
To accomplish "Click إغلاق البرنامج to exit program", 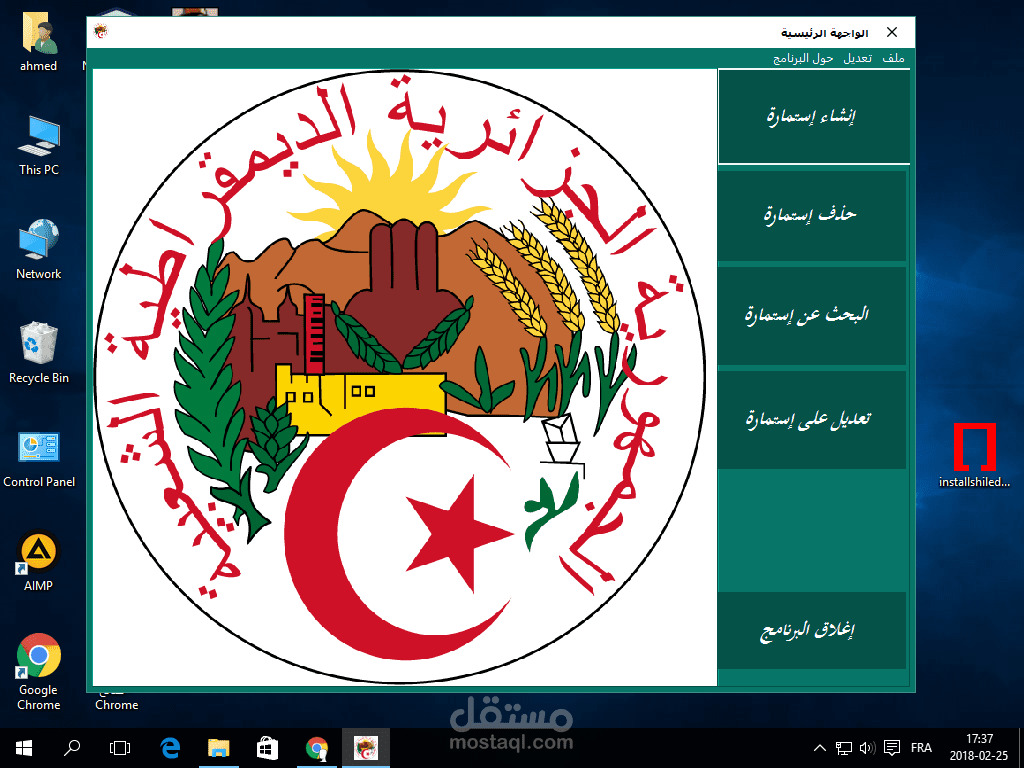I will 812,630.
